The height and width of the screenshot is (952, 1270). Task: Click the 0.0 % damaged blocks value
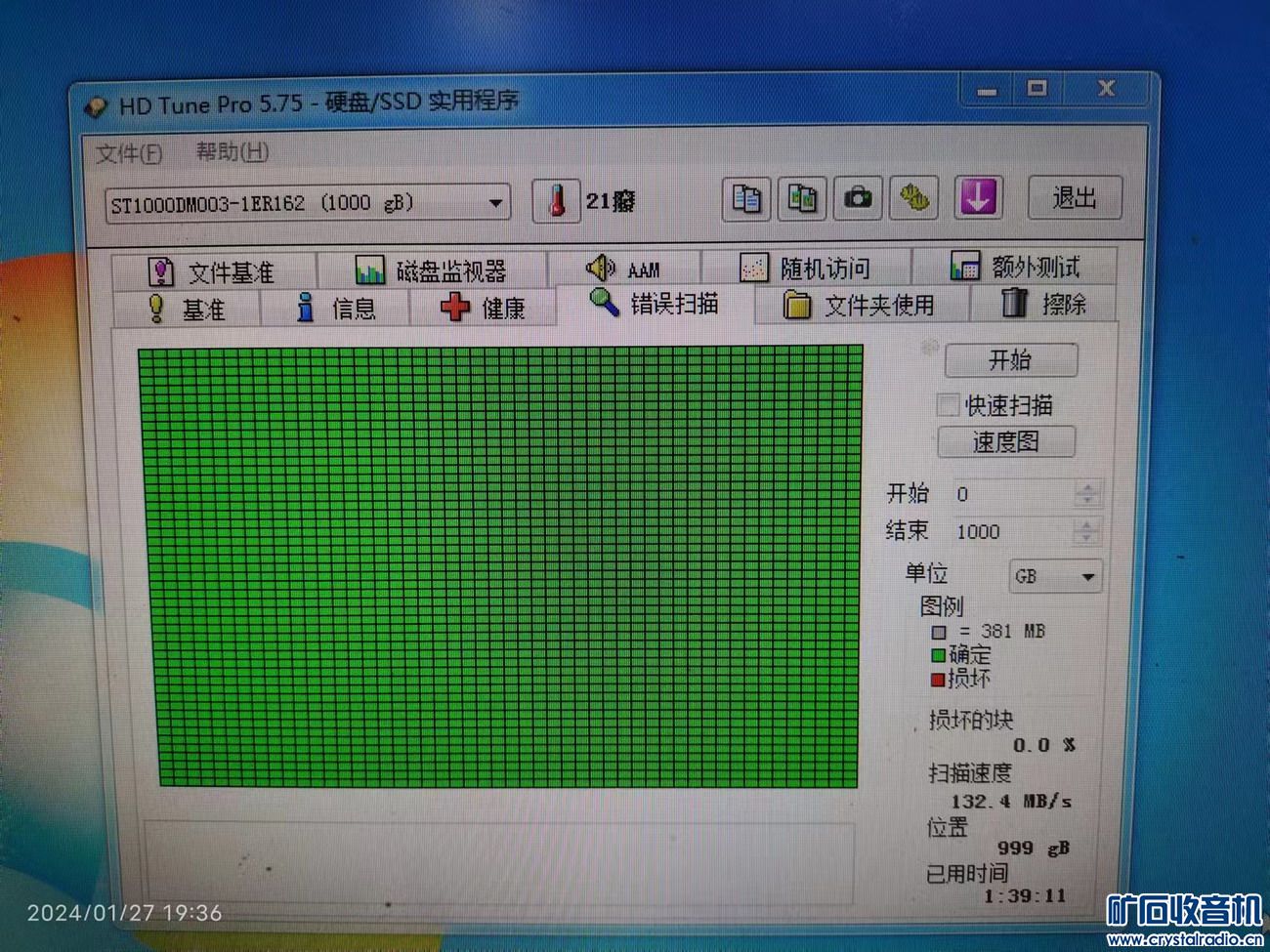pos(1044,745)
